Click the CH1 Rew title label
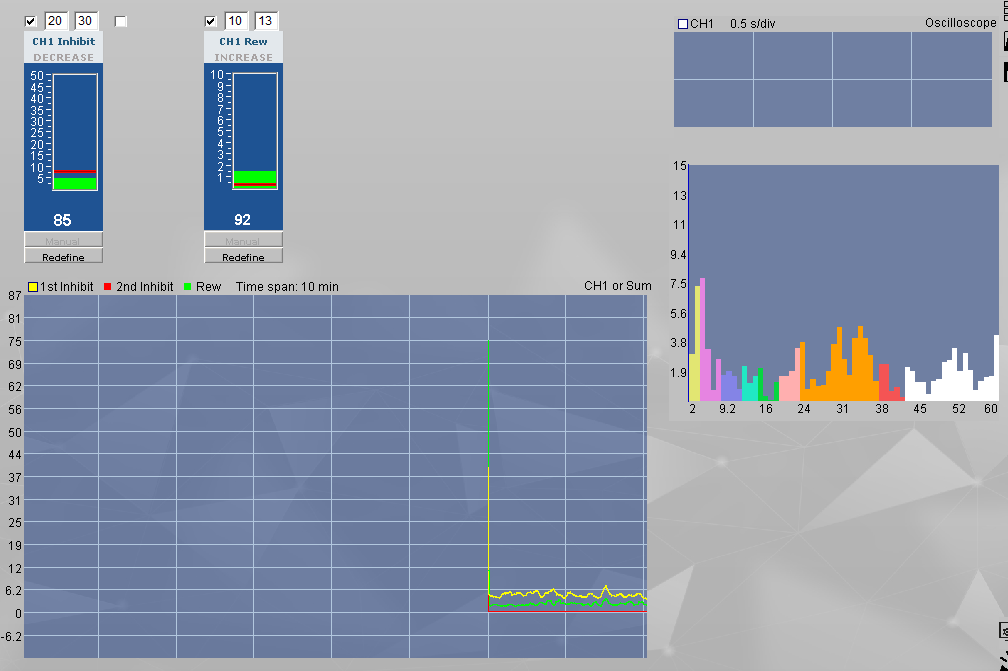This screenshot has height=671, width=1008. coord(244,41)
